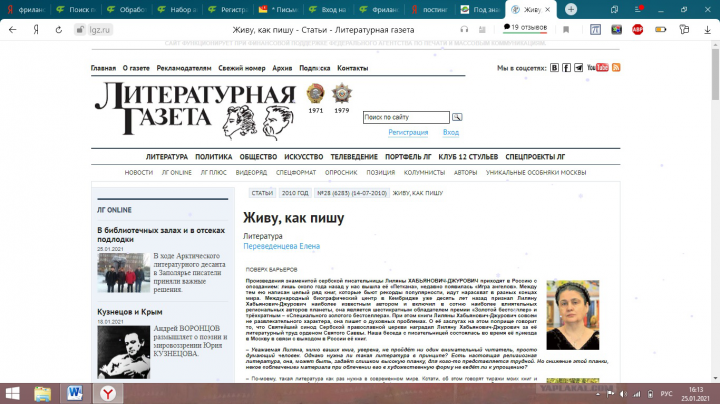Open 'КЛУБ 12 СТУЛЬЕВ' section
720x404 pixels.
[468, 157]
